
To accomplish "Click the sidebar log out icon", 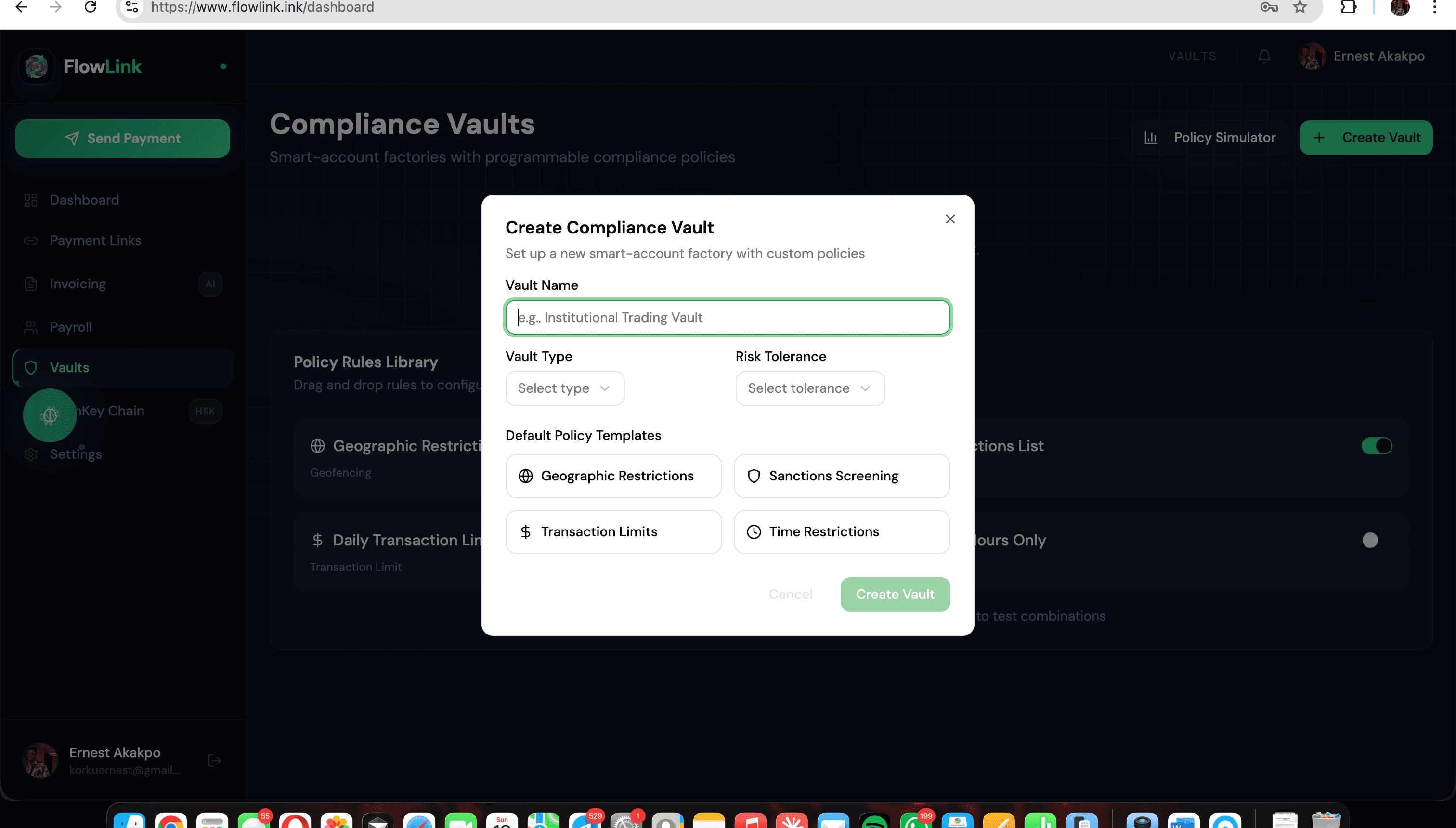I will pos(214,761).
